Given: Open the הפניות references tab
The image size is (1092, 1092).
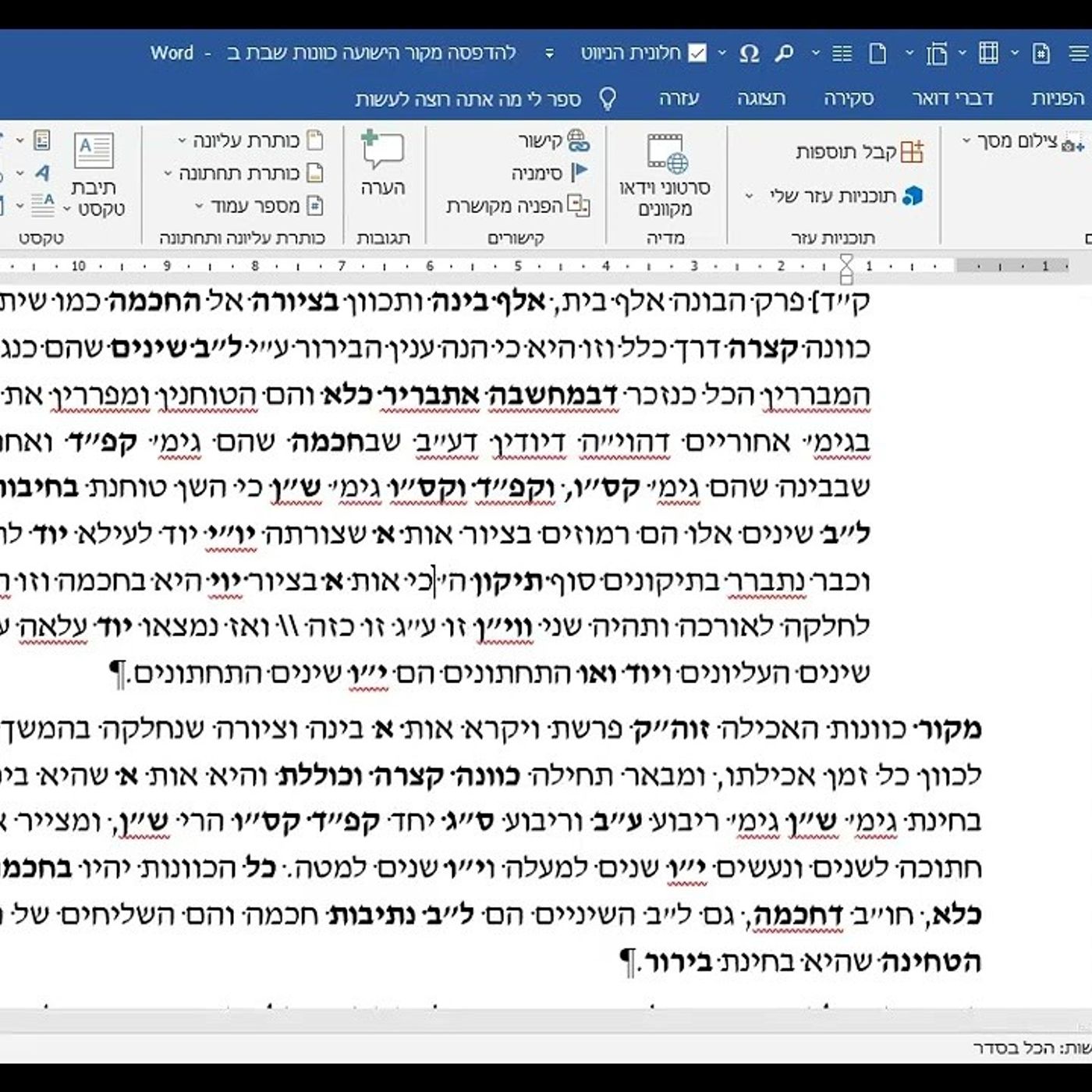Looking at the screenshot, I should [1058, 98].
